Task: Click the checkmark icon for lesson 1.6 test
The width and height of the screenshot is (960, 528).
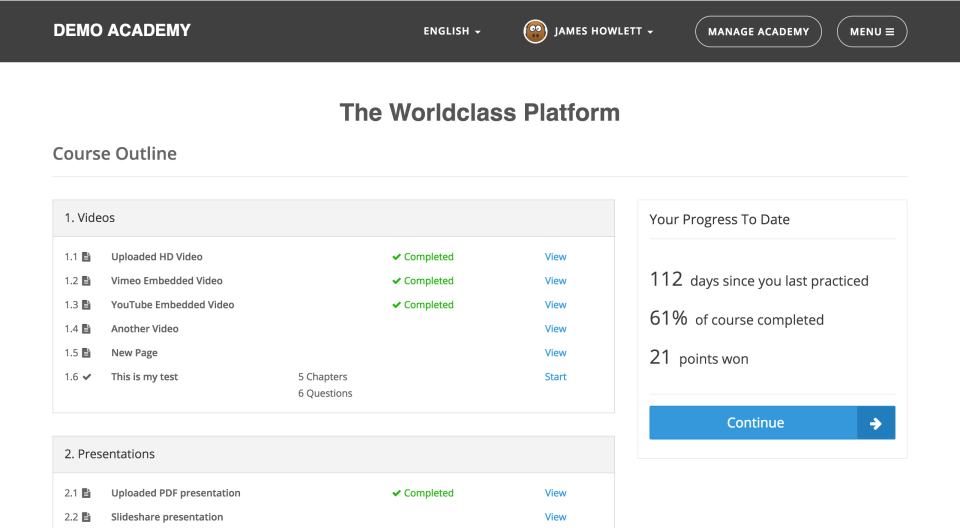Action: (86, 377)
